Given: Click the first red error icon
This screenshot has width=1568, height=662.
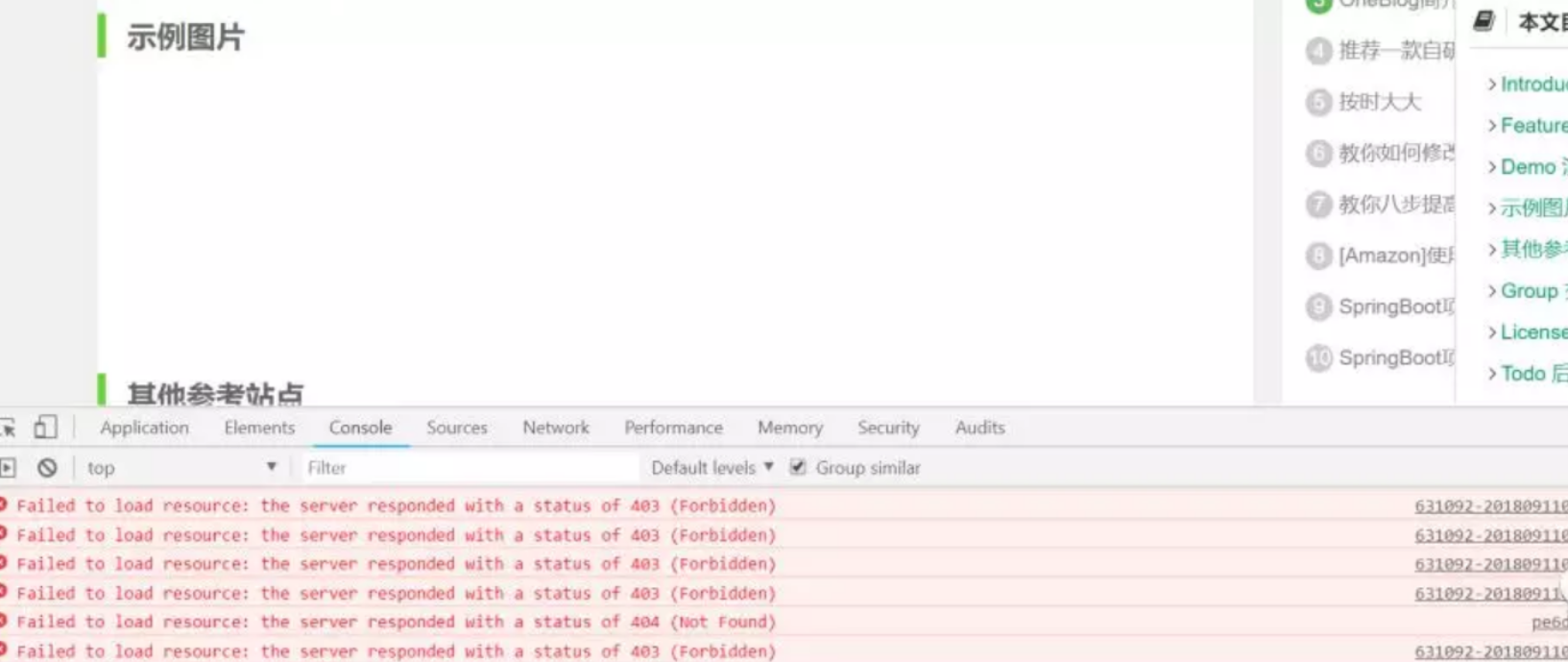Looking at the screenshot, I should coord(4,505).
